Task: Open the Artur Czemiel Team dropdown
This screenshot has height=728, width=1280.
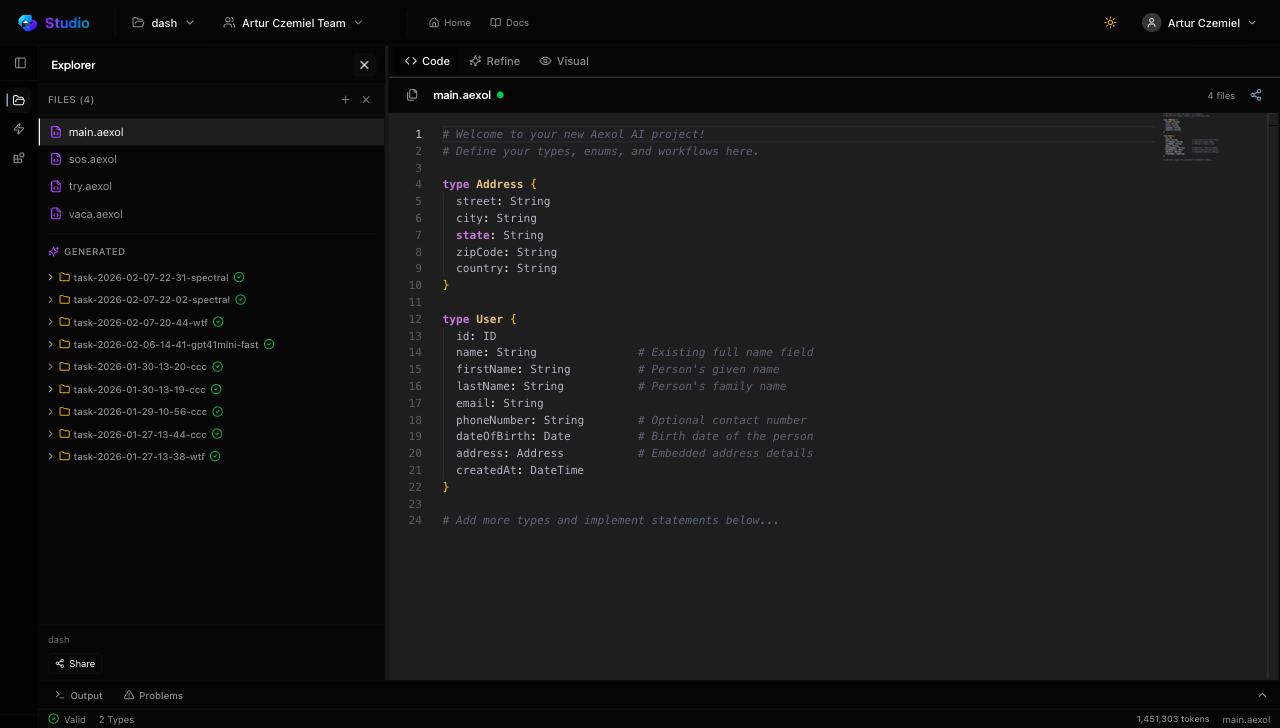Action: 293,23
